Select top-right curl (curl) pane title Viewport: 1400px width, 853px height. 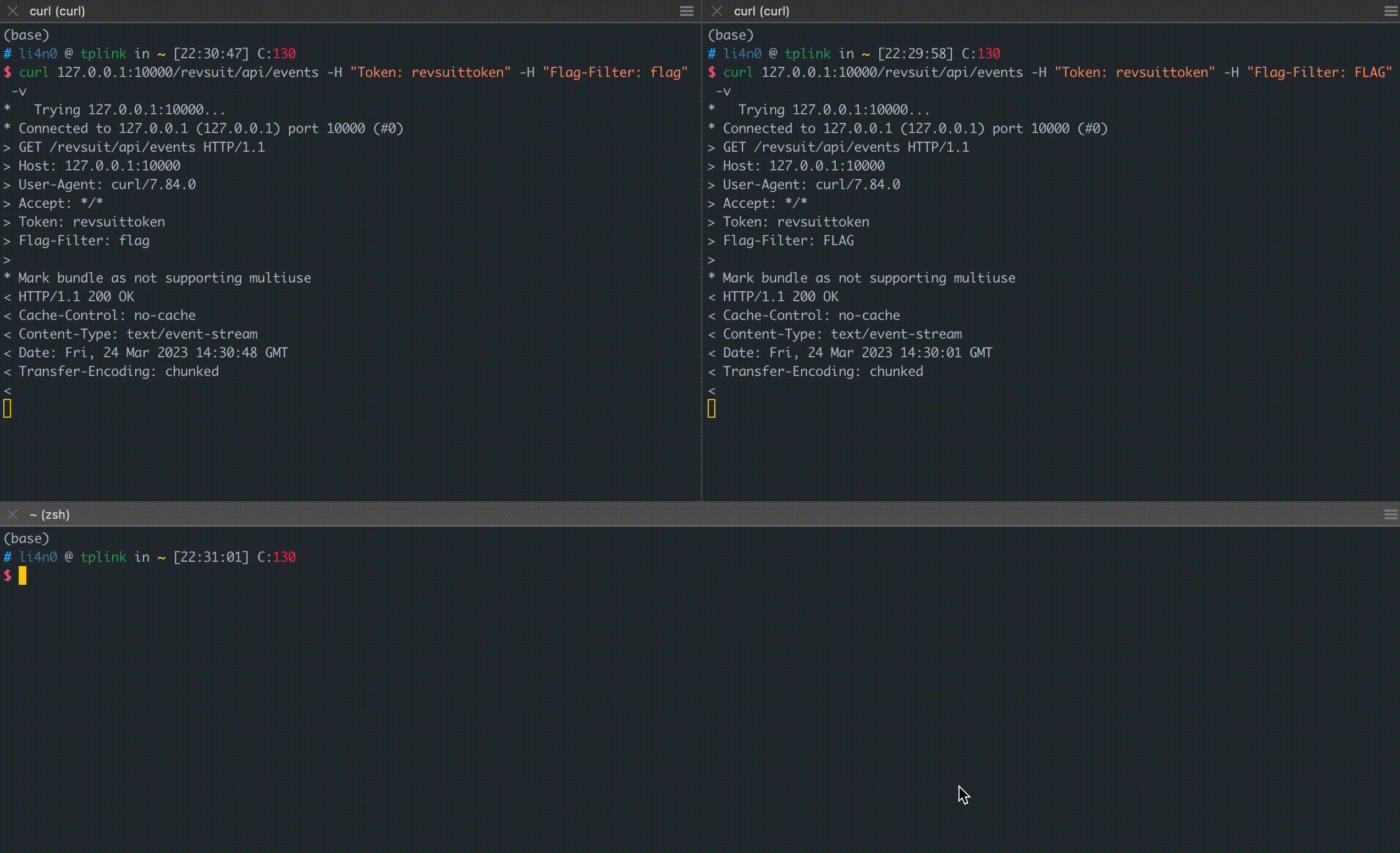click(762, 11)
